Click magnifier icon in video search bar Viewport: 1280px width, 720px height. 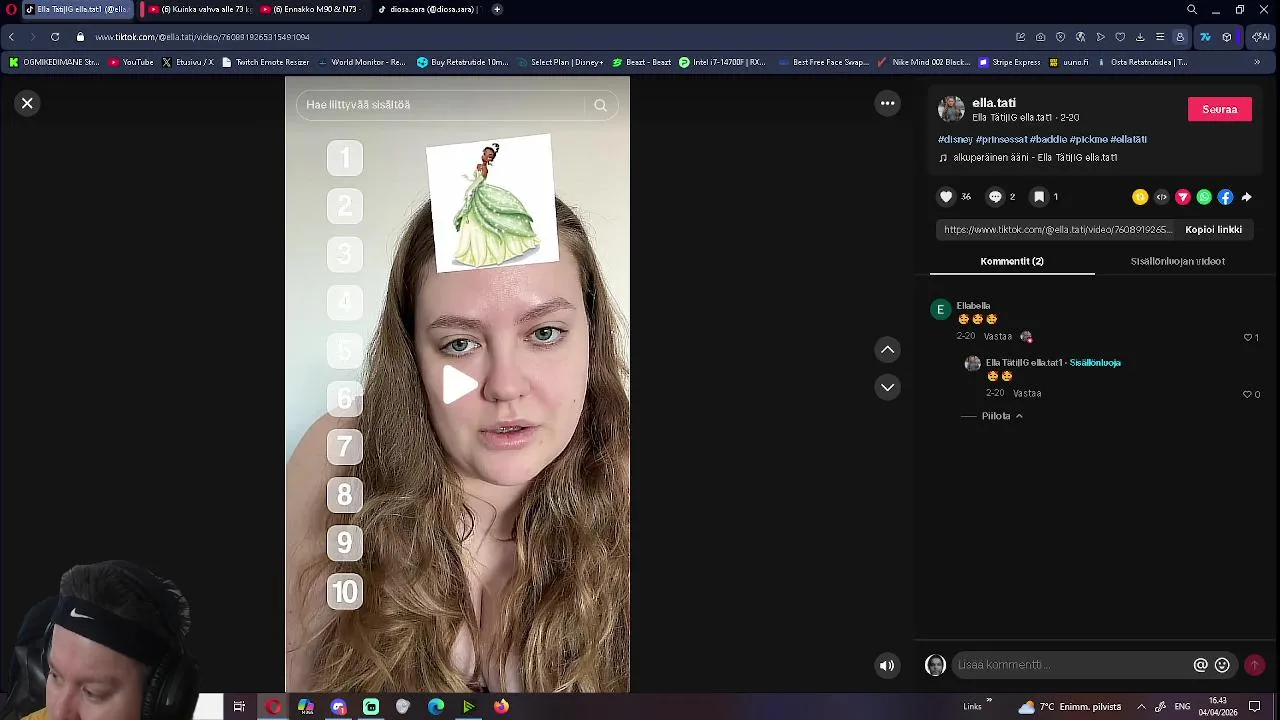(x=600, y=104)
